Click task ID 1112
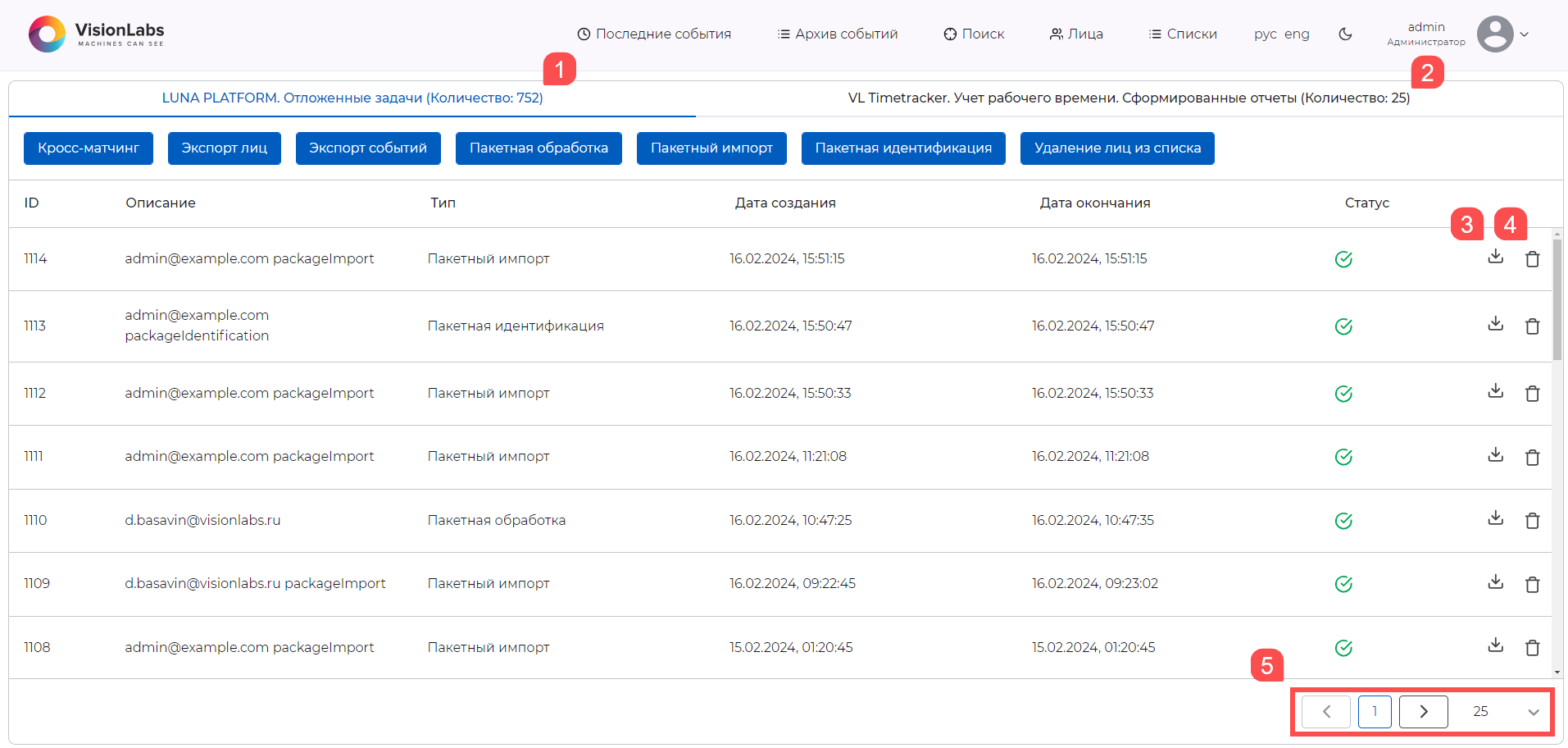Screen dimensions: 1568x748 [x=34, y=394]
